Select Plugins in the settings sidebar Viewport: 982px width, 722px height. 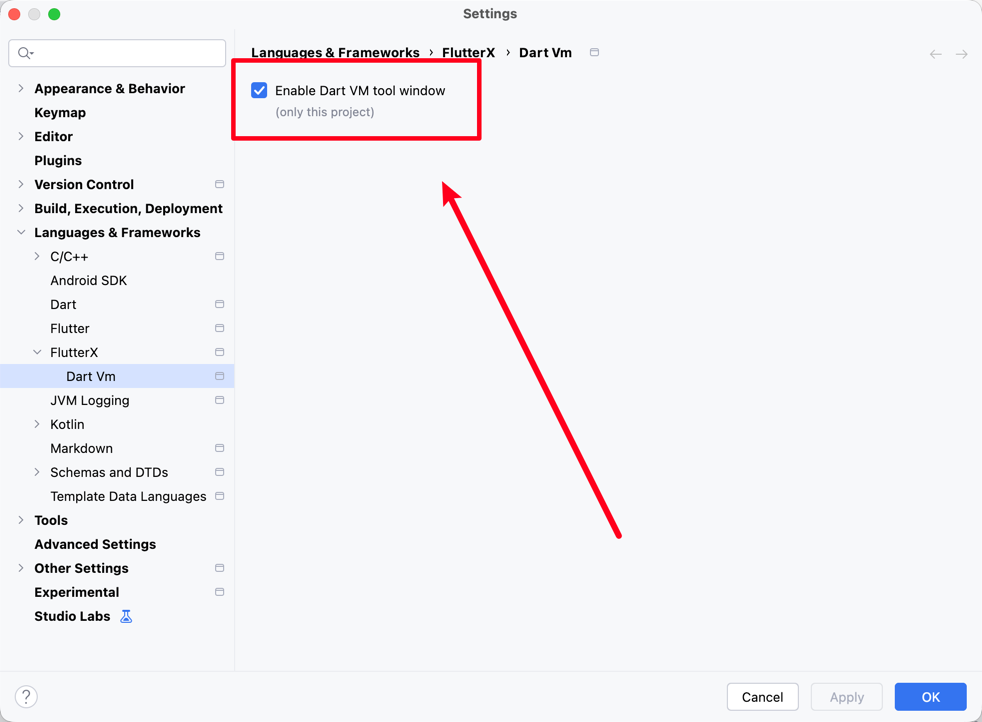(58, 161)
